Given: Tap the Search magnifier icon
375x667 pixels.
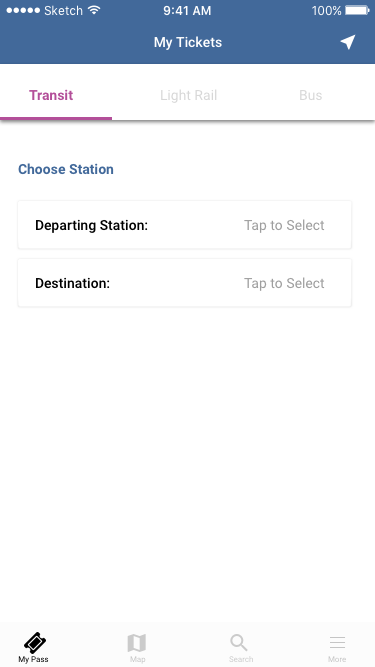Looking at the screenshot, I should pos(239,642).
